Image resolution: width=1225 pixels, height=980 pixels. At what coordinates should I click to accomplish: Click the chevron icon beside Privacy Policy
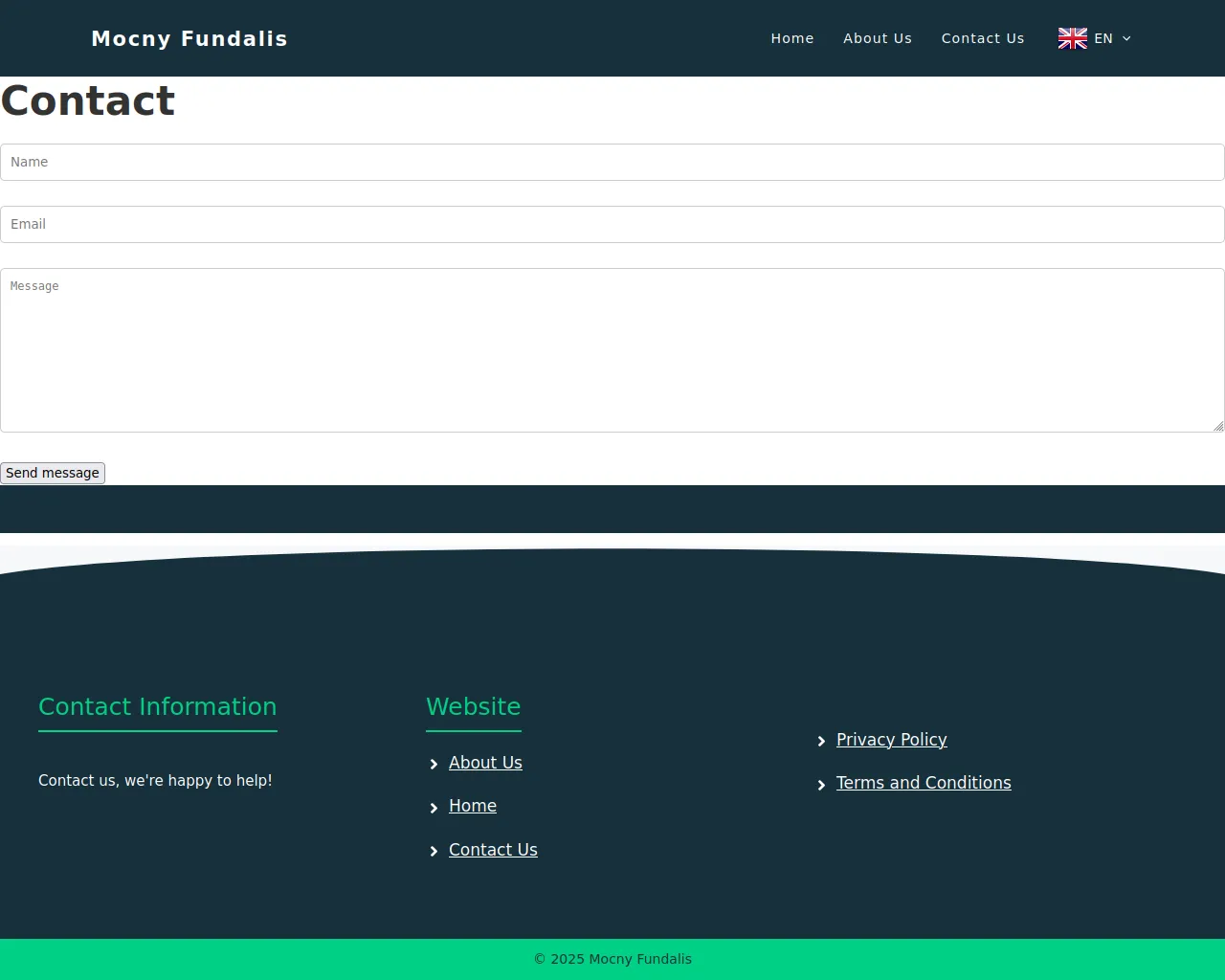[x=821, y=741]
